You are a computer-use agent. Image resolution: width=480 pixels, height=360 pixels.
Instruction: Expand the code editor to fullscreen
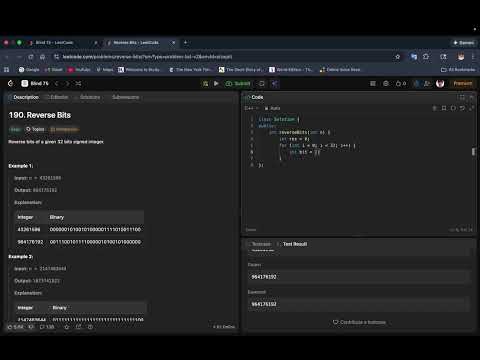[x=471, y=108]
